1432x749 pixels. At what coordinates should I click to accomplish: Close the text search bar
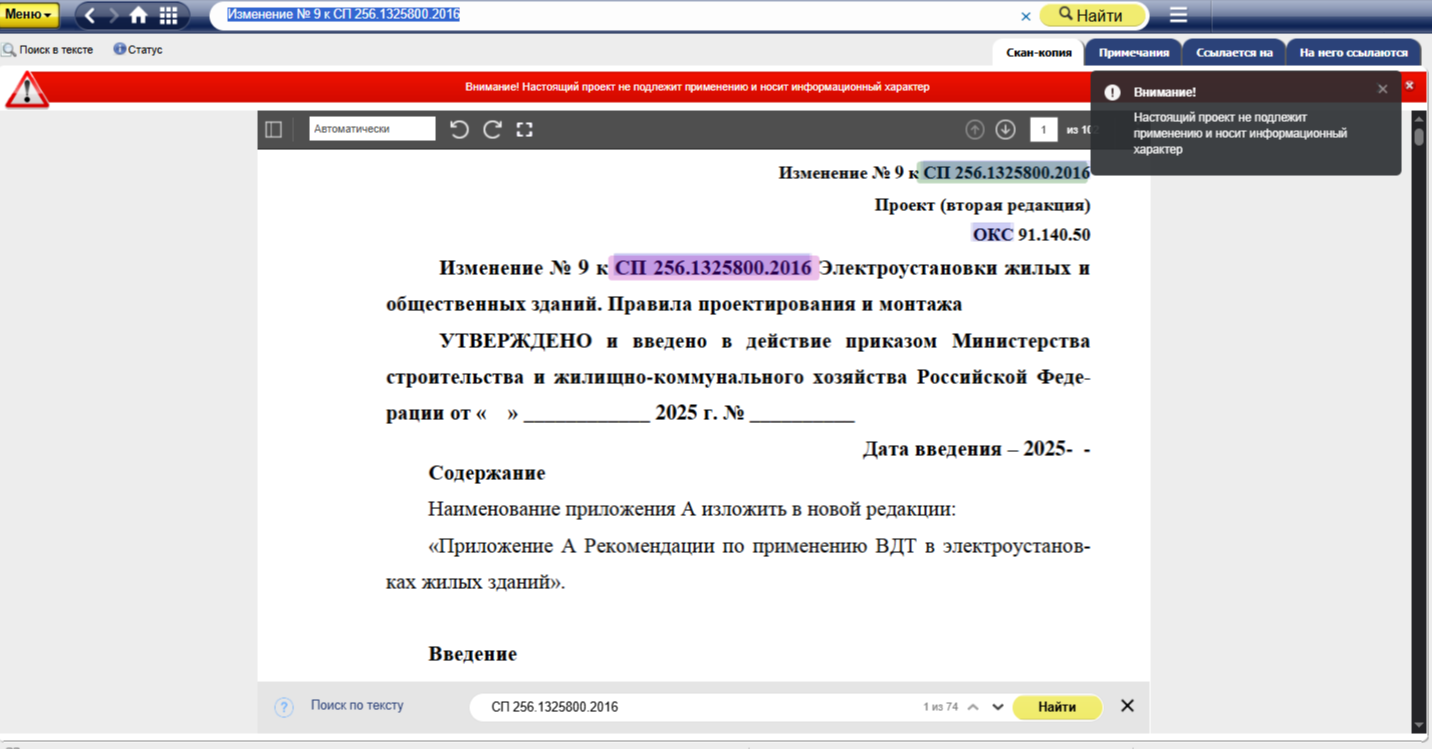(1127, 706)
